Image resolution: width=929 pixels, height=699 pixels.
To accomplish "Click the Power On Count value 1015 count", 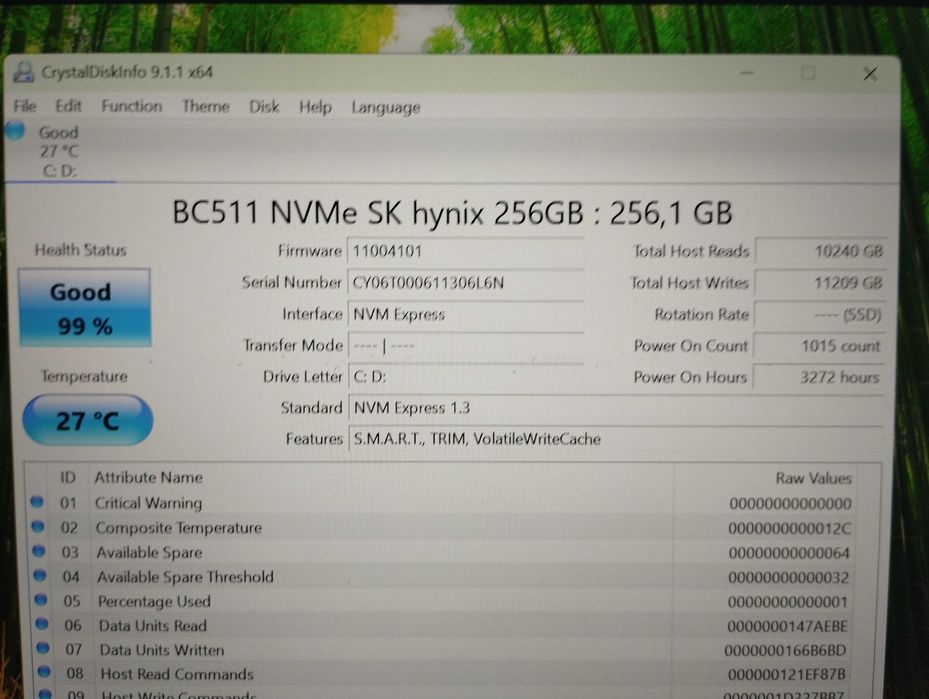I will pyautogui.click(x=819, y=346).
